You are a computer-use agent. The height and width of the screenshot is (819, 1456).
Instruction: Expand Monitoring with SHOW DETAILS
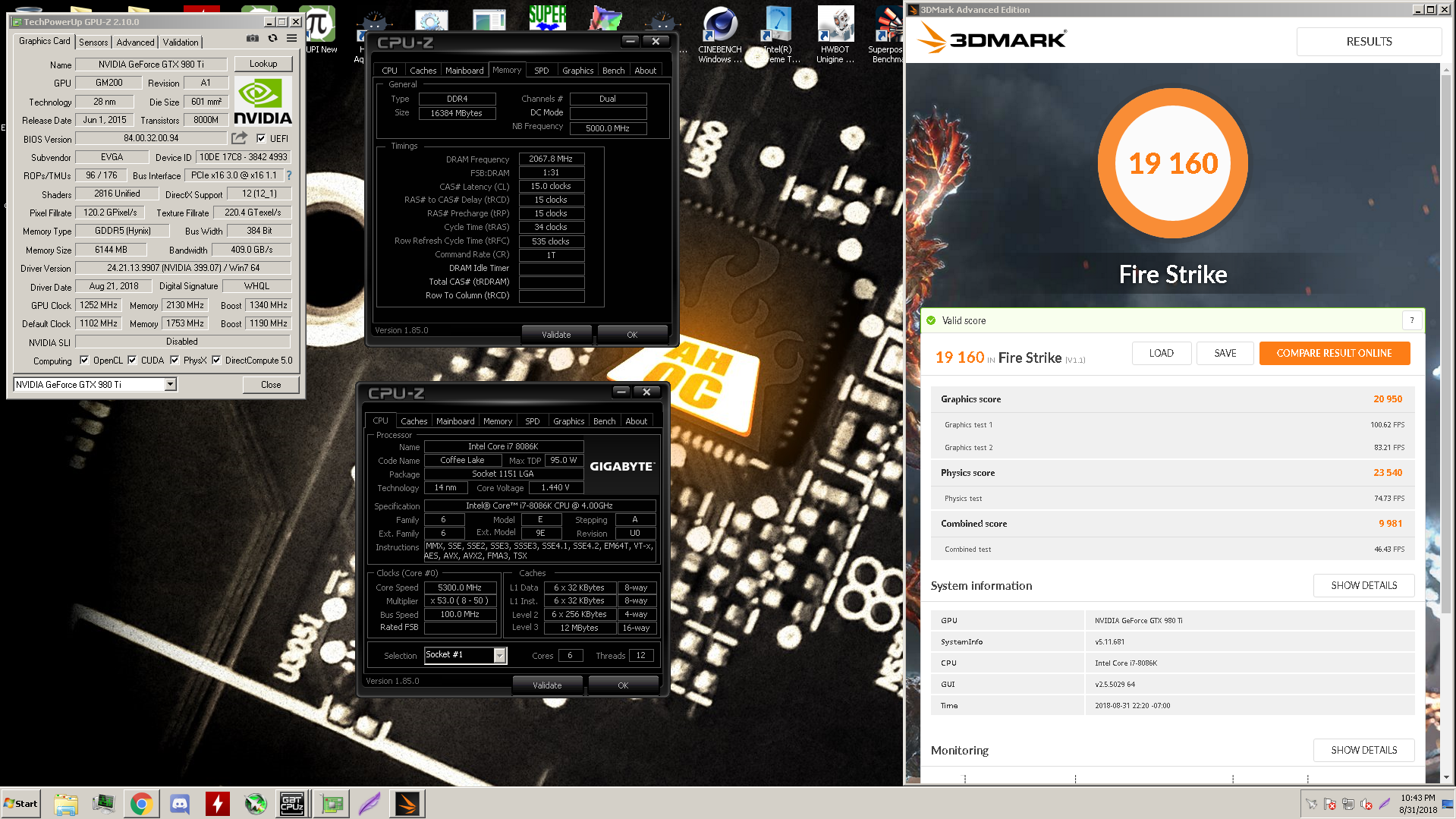[1364, 750]
